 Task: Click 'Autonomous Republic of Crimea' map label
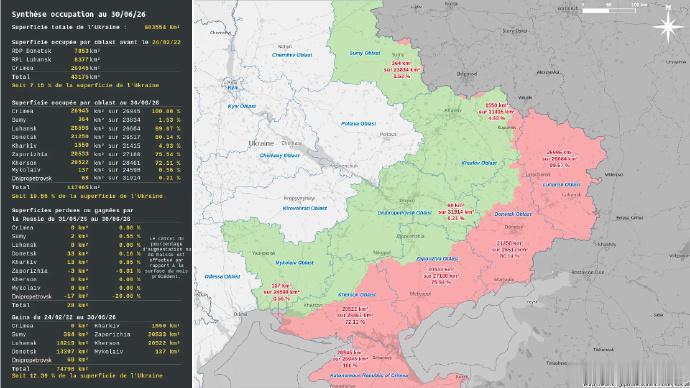(x=368, y=376)
